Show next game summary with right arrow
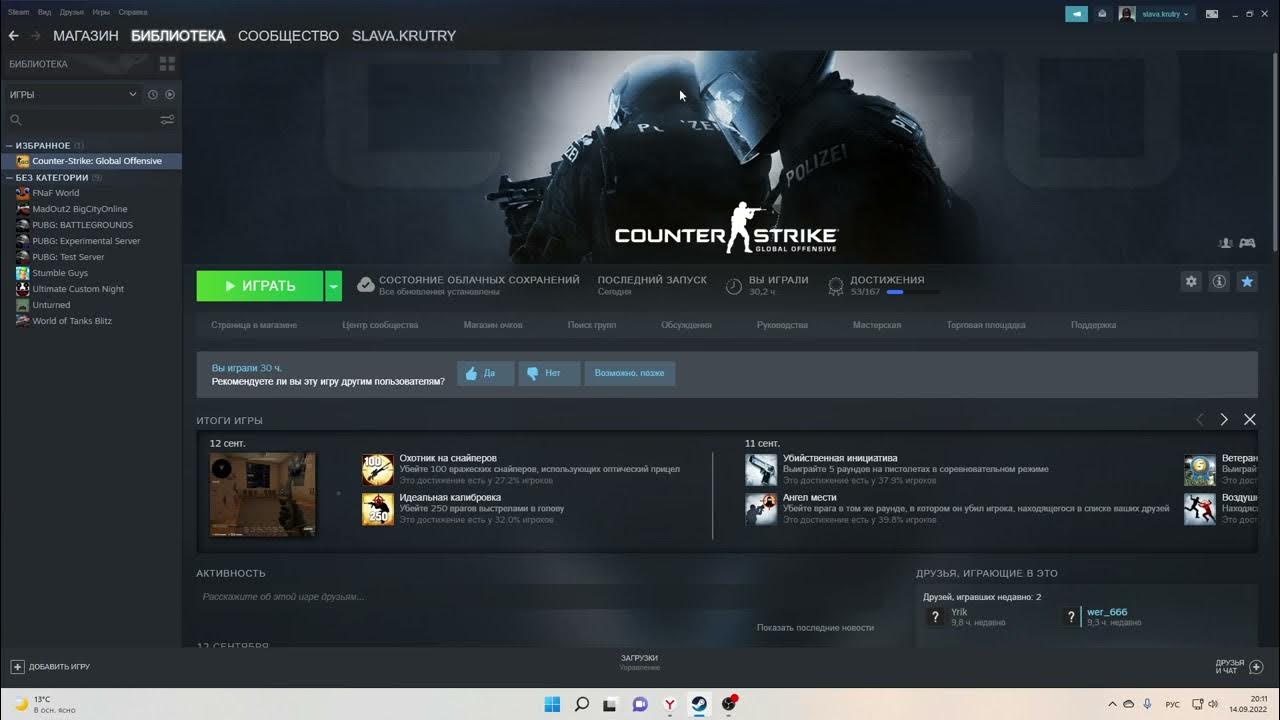 1224,420
